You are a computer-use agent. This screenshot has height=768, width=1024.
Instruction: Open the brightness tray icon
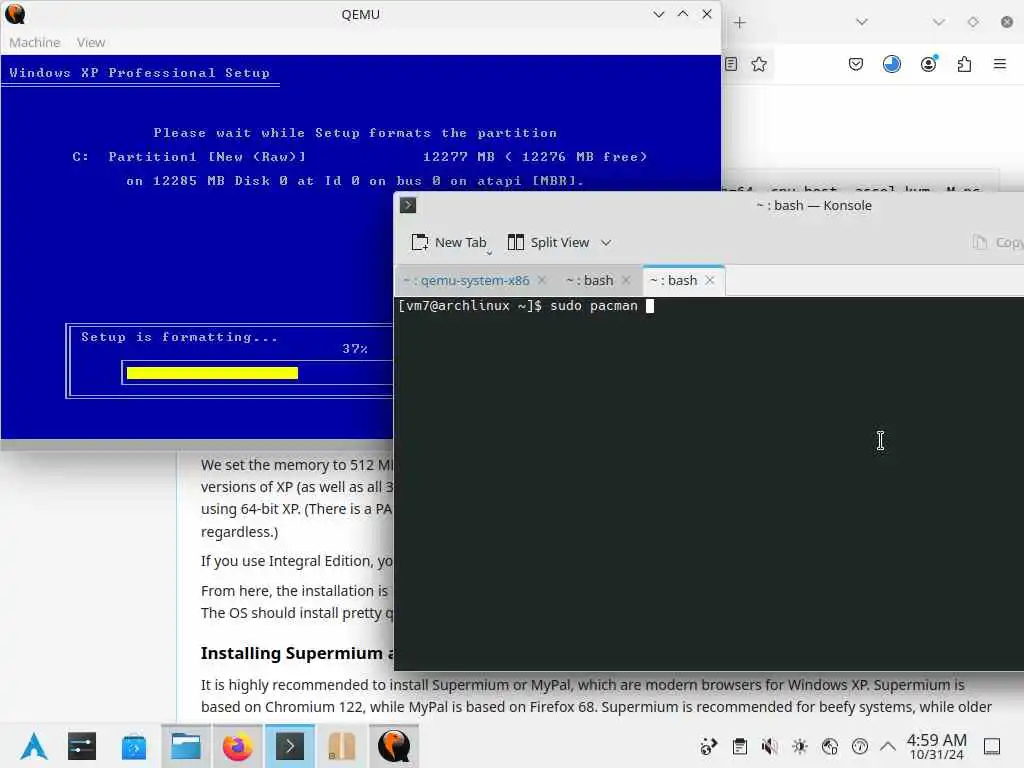click(x=799, y=746)
